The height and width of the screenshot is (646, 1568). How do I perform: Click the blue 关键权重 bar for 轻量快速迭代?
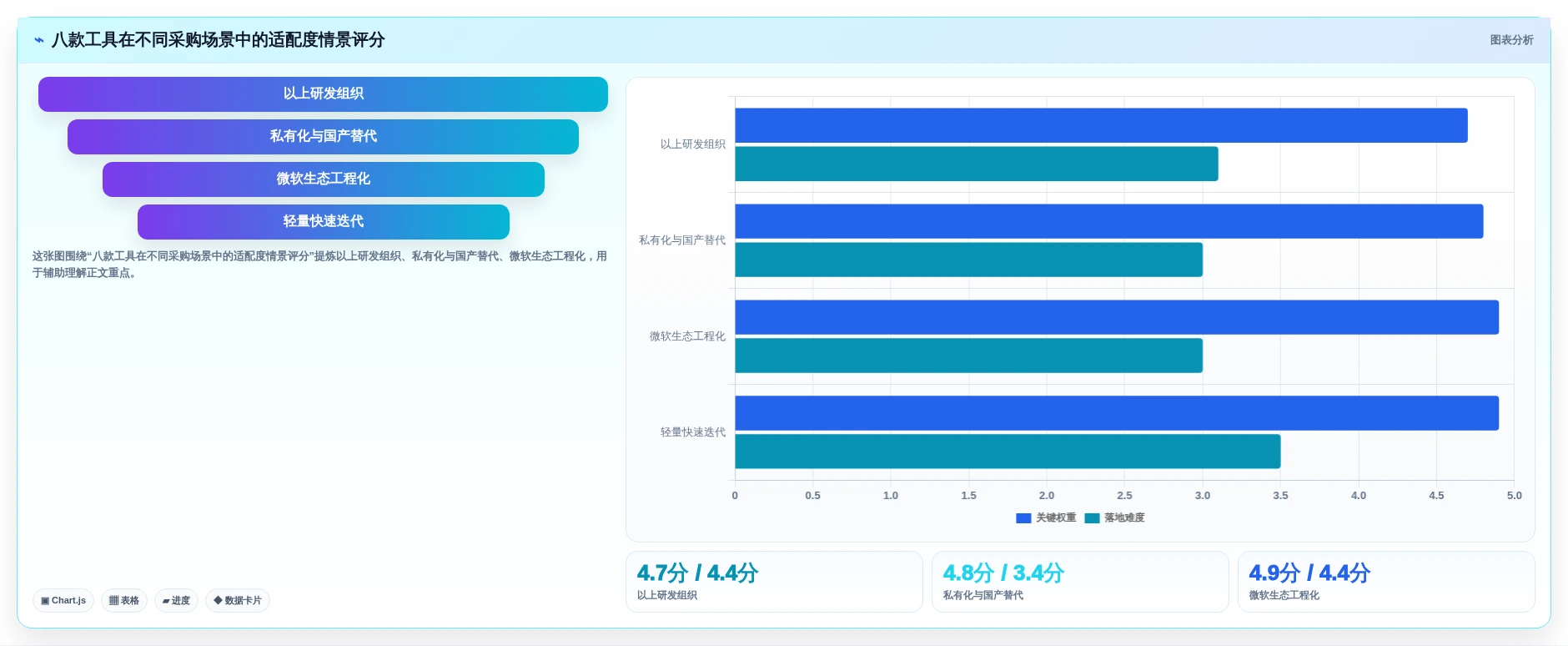pyautogui.click(x=1117, y=413)
